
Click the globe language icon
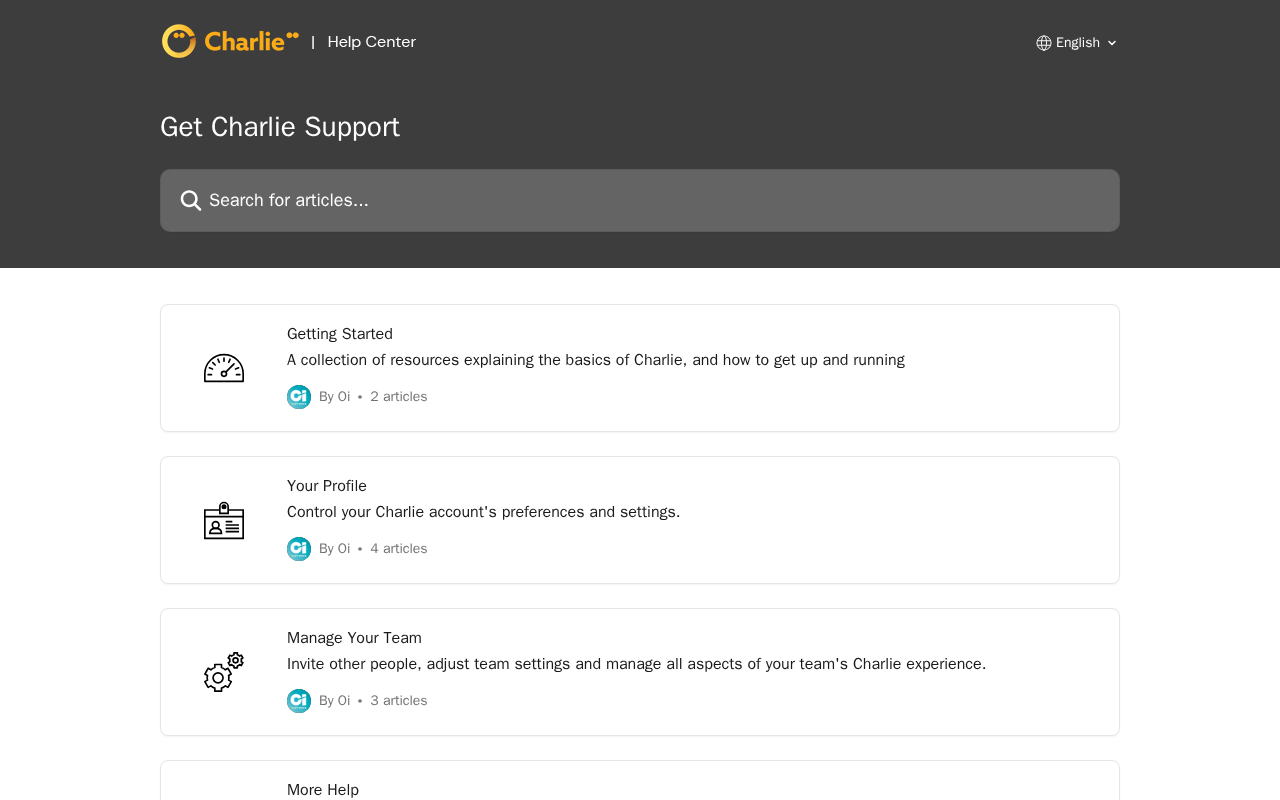click(x=1044, y=43)
